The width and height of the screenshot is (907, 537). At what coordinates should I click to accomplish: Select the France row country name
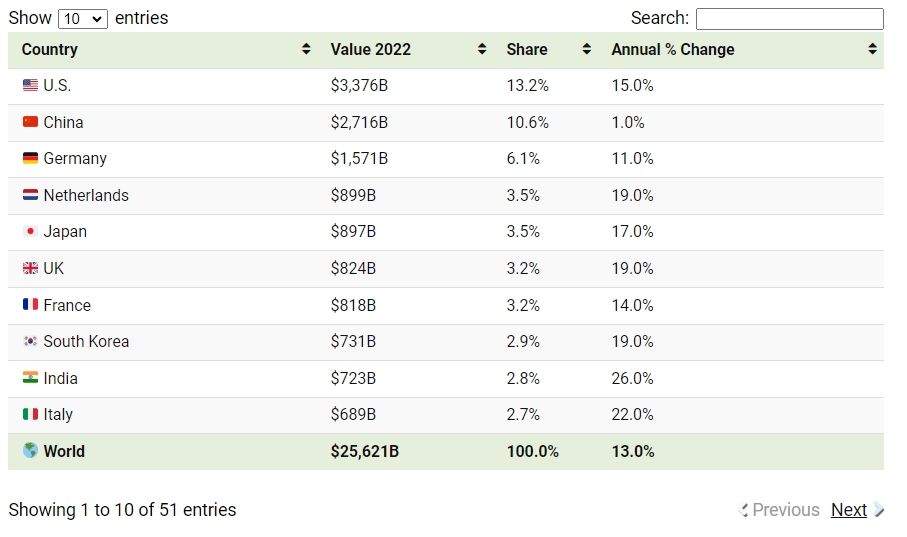click(67, 305)
